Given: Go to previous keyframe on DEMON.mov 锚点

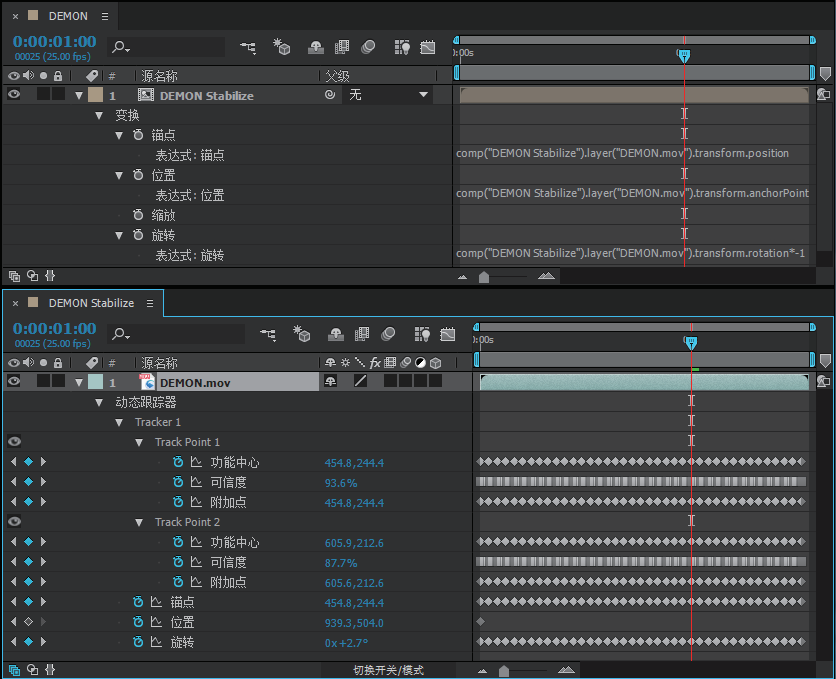Looking at the screenshot, I should pos(14,602).
